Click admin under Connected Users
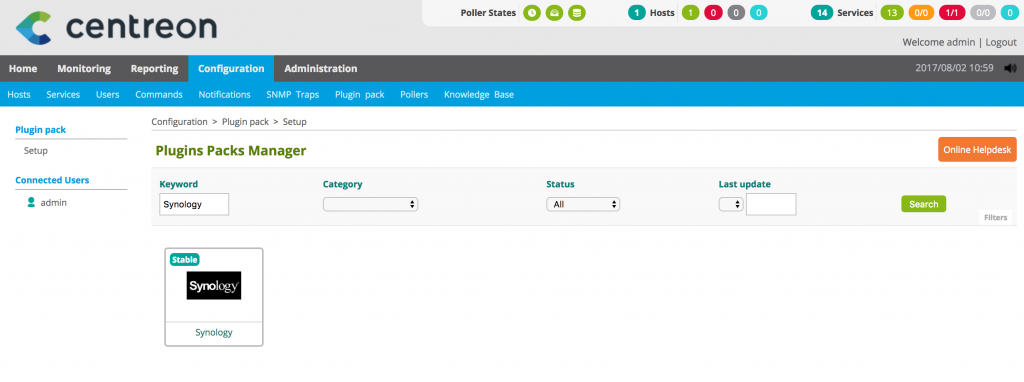The image size is (1024, 382). (x=54, y=202)
